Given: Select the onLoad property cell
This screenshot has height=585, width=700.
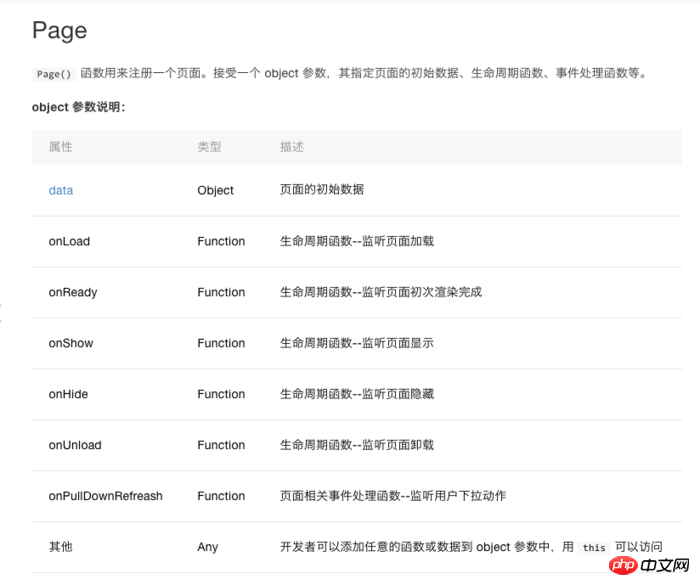Looking at the screenshot, I should pos(69,241).
